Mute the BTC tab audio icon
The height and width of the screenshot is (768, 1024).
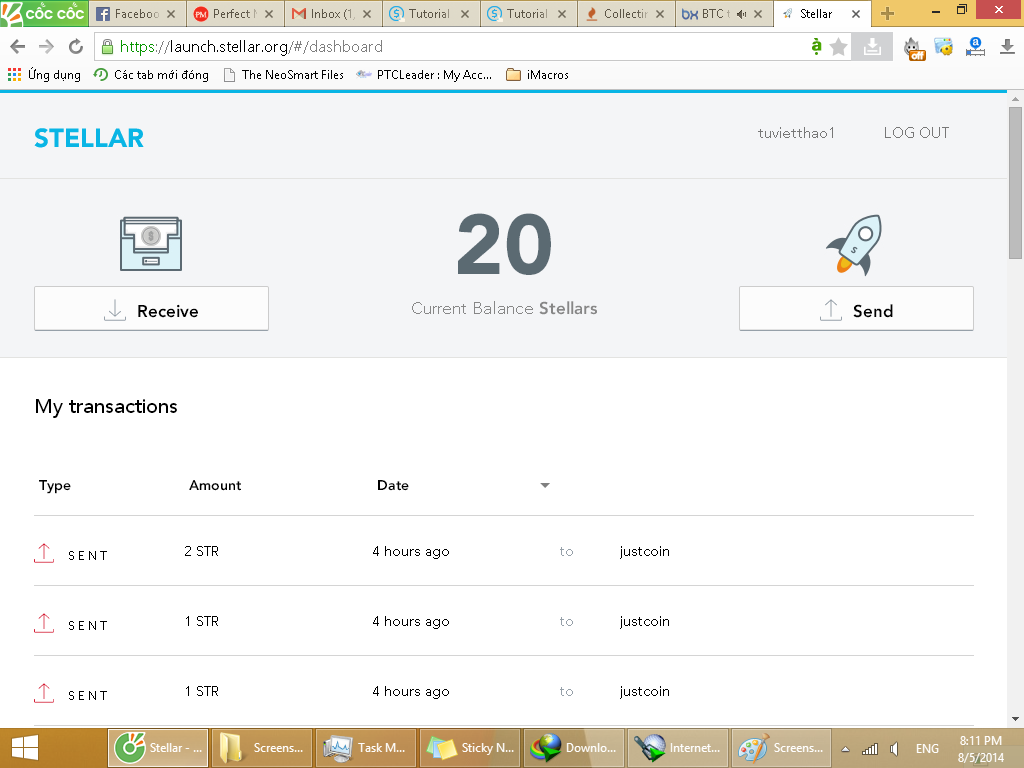point(741,14)
